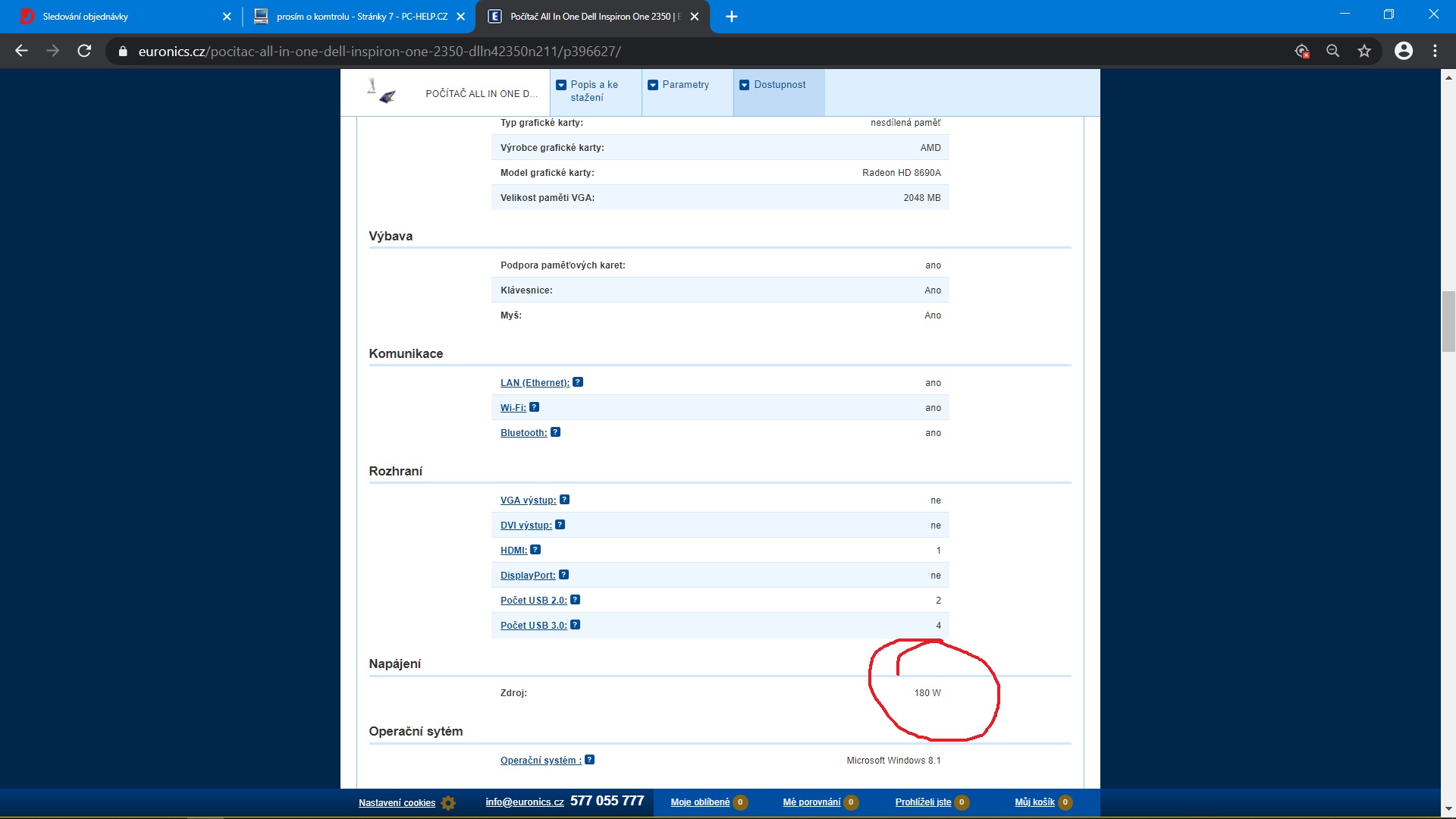This screenshot has height=819, width=1456.
Task: Click the help icon beside DisplayPort
Action: click(x=563, y=575)
